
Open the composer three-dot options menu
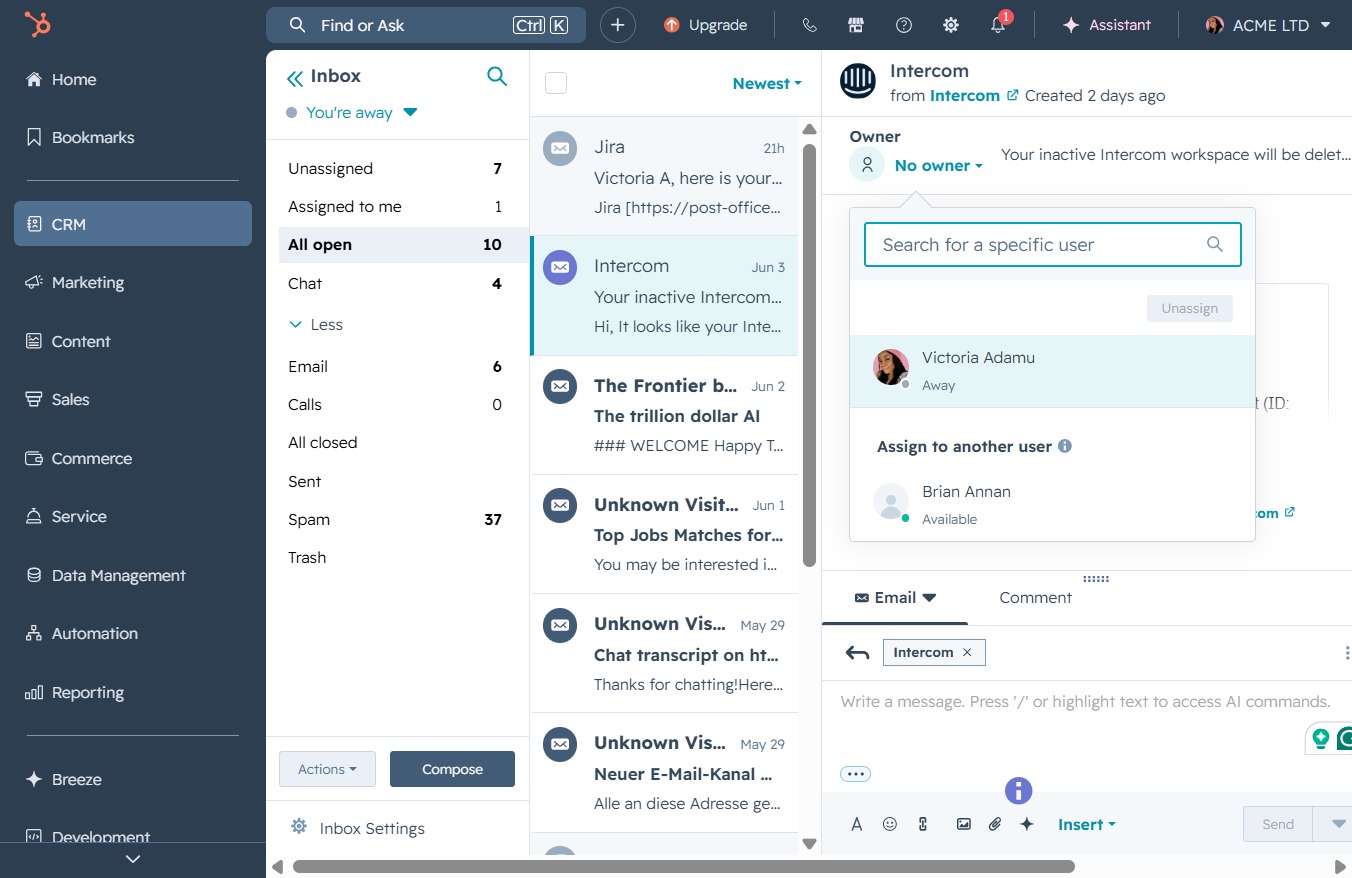(x=1347, y=653)
